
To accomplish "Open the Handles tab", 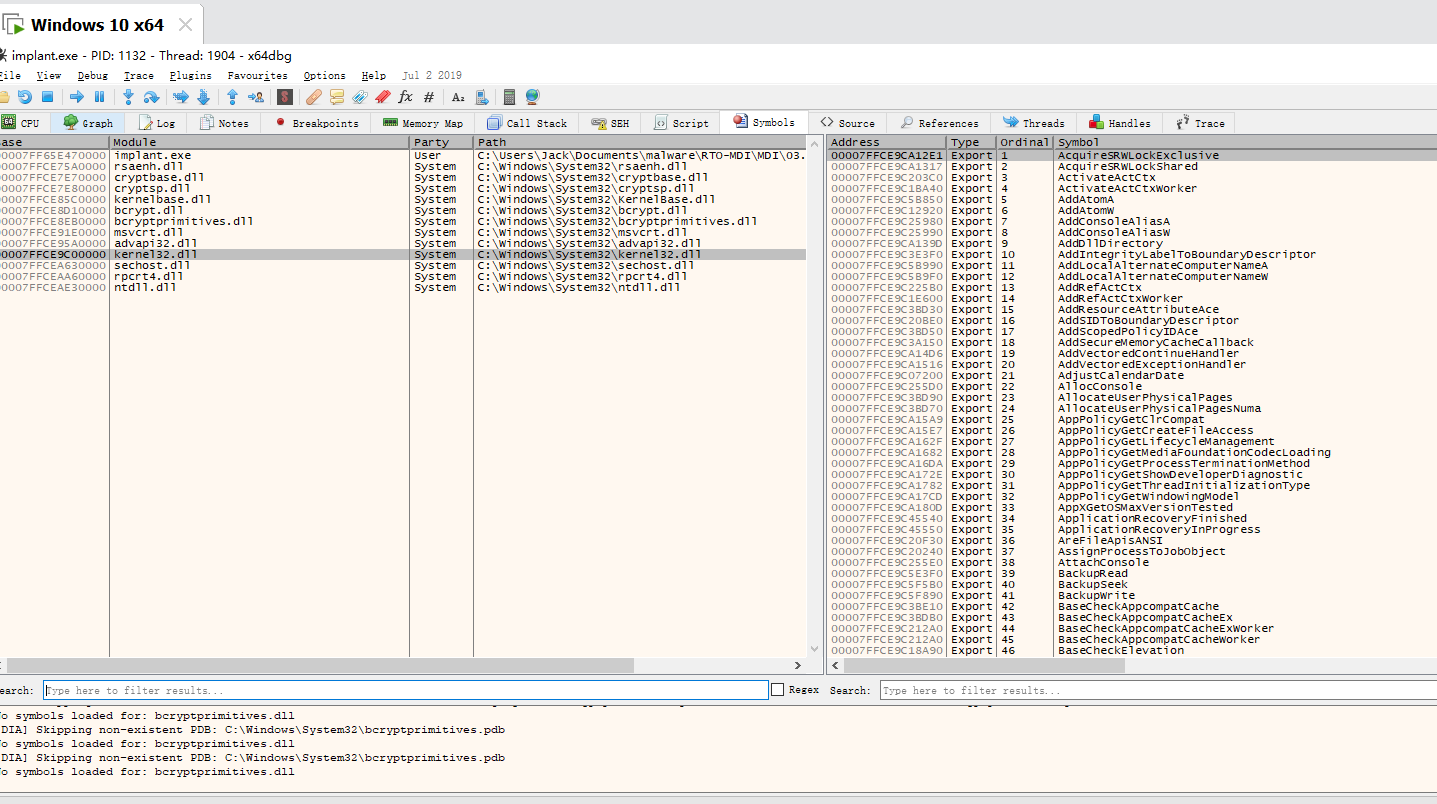I will click(1120, 123).
